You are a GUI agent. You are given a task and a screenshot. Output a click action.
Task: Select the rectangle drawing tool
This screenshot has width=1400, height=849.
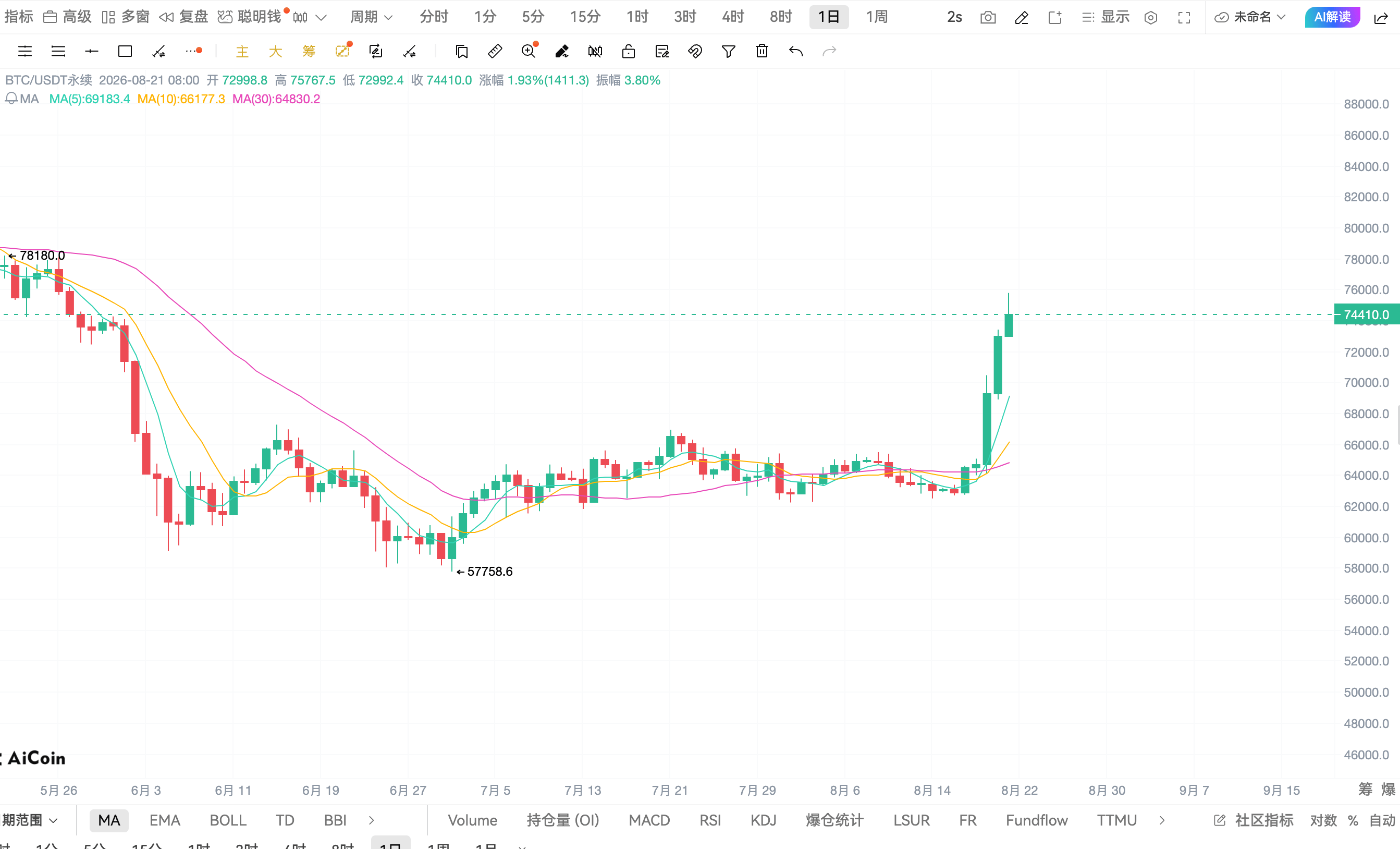click(x=125, y=52)
